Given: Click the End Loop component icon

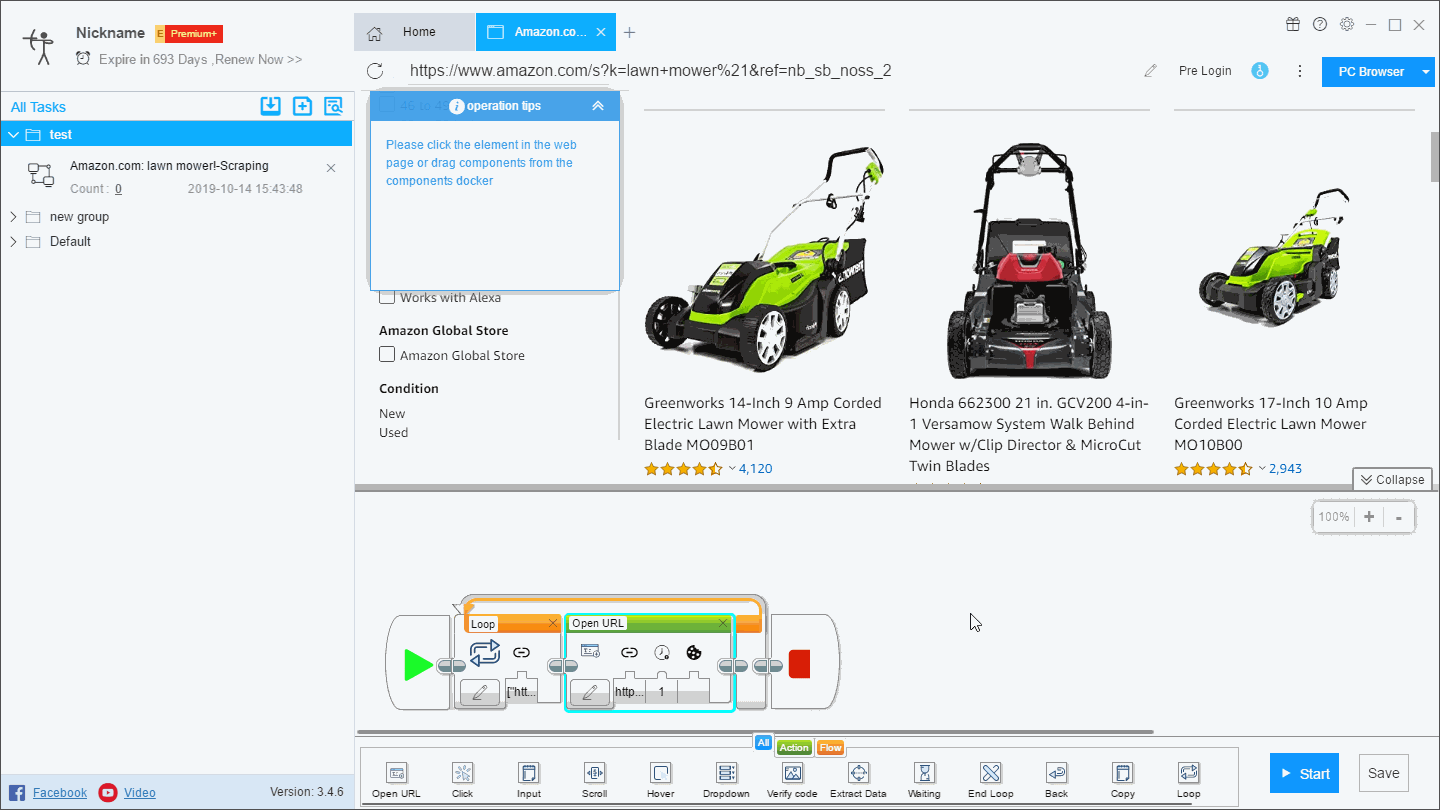Looking at the screenshot, I should pos(990,774).
